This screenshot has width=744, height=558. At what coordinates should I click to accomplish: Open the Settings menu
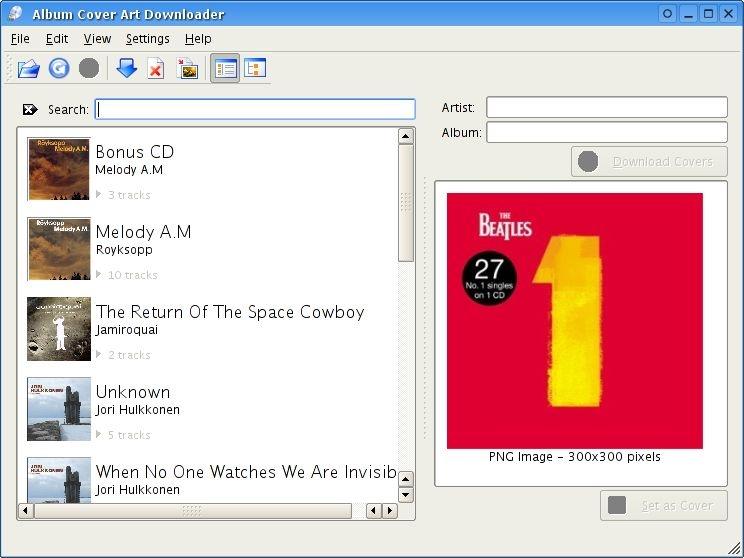[x=148, y=39]
